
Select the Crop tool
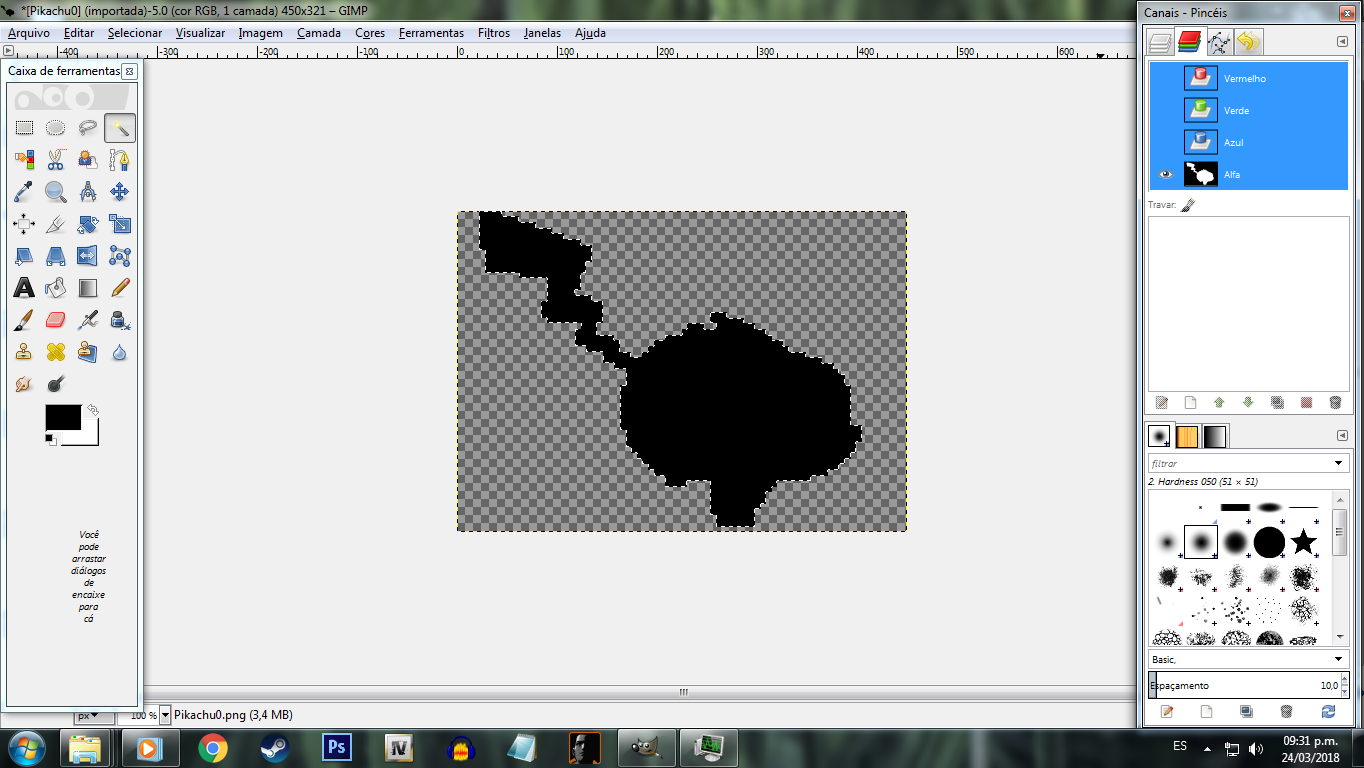56,224
